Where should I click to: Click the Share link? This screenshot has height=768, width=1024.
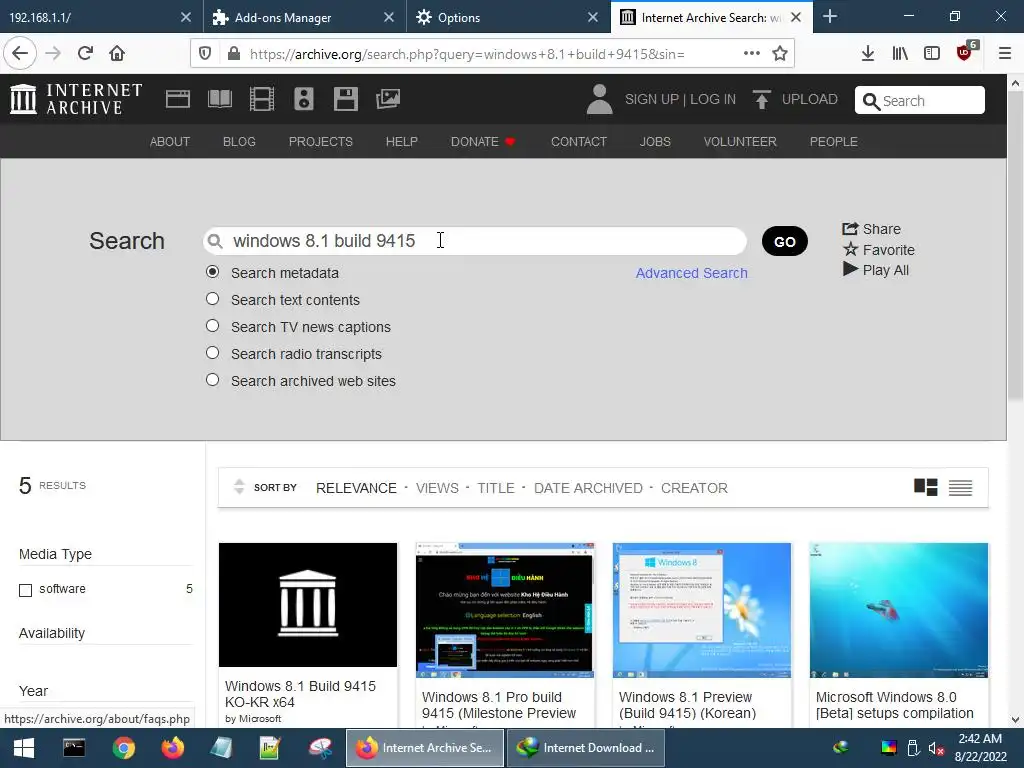(871, 229)
